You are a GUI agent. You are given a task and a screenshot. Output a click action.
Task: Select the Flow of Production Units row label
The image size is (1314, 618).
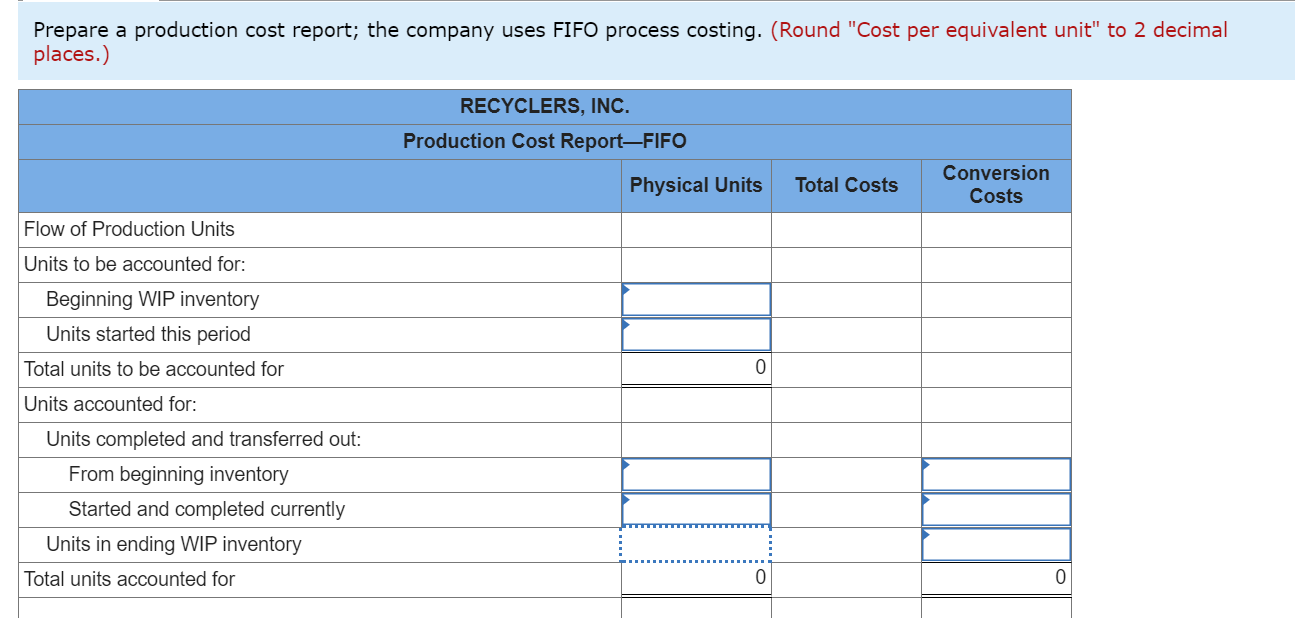coord(128,229)
